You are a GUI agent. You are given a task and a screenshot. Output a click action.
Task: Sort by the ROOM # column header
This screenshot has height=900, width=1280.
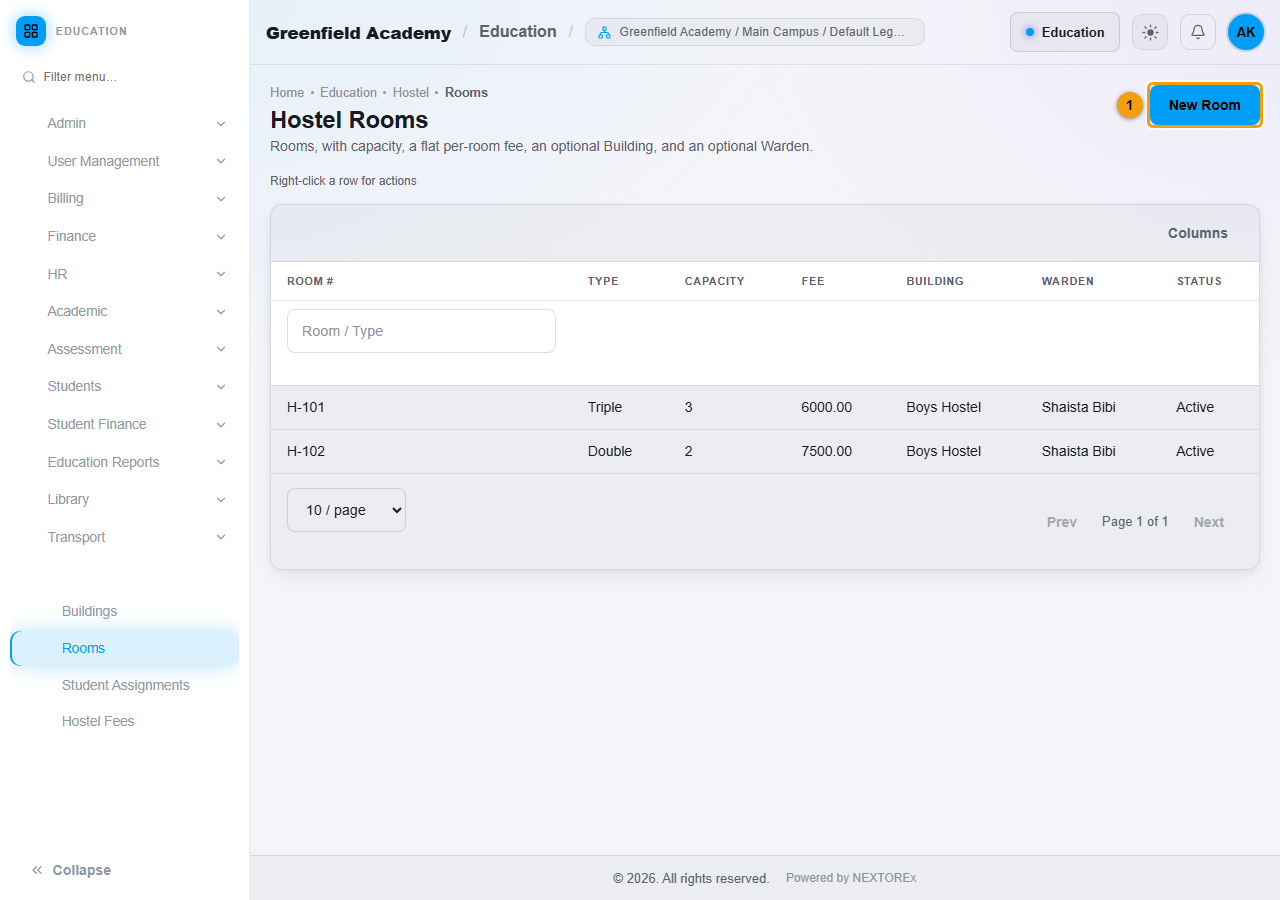click(310, 281)
